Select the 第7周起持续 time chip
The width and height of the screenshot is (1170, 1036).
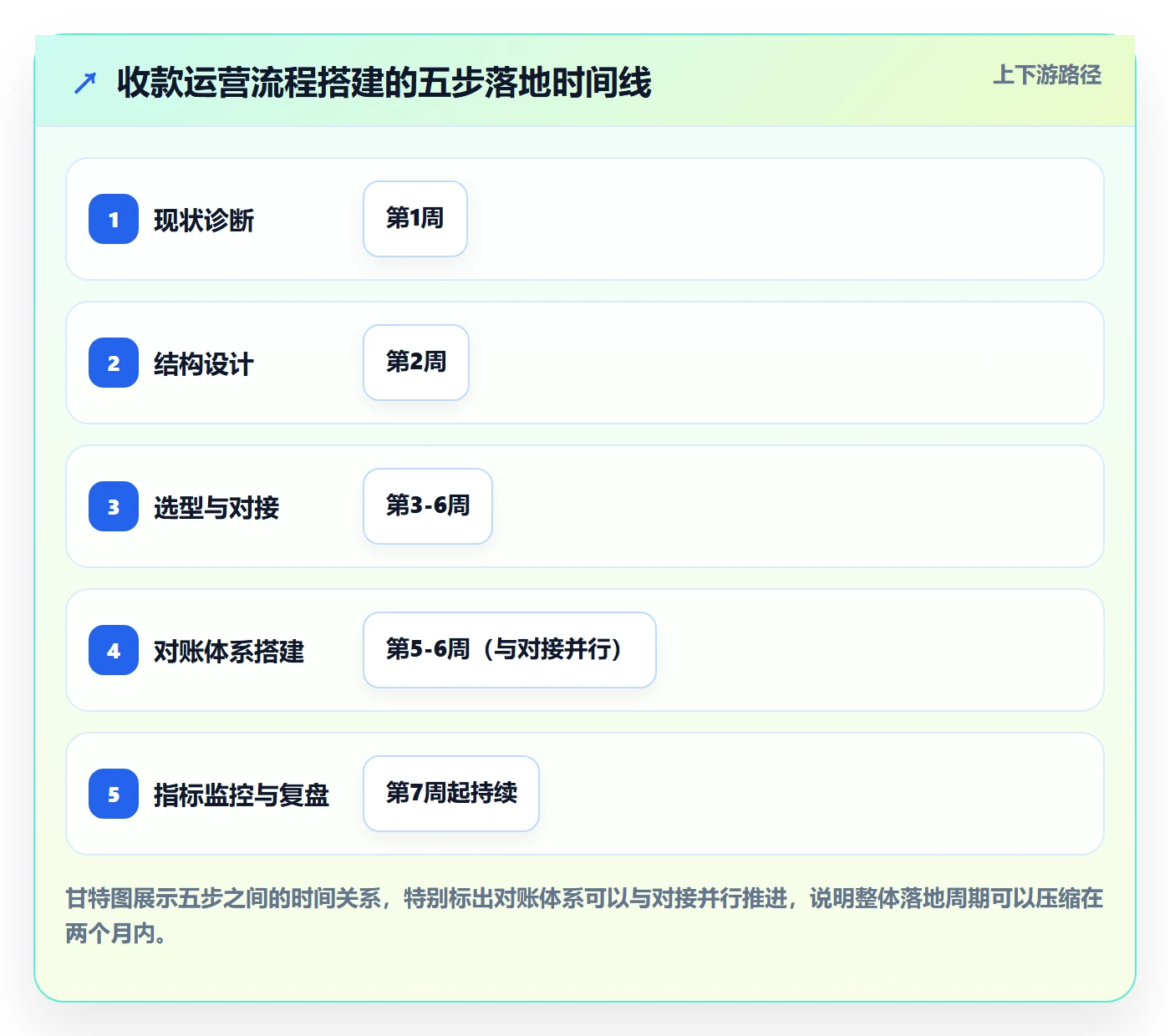[451, 794]
